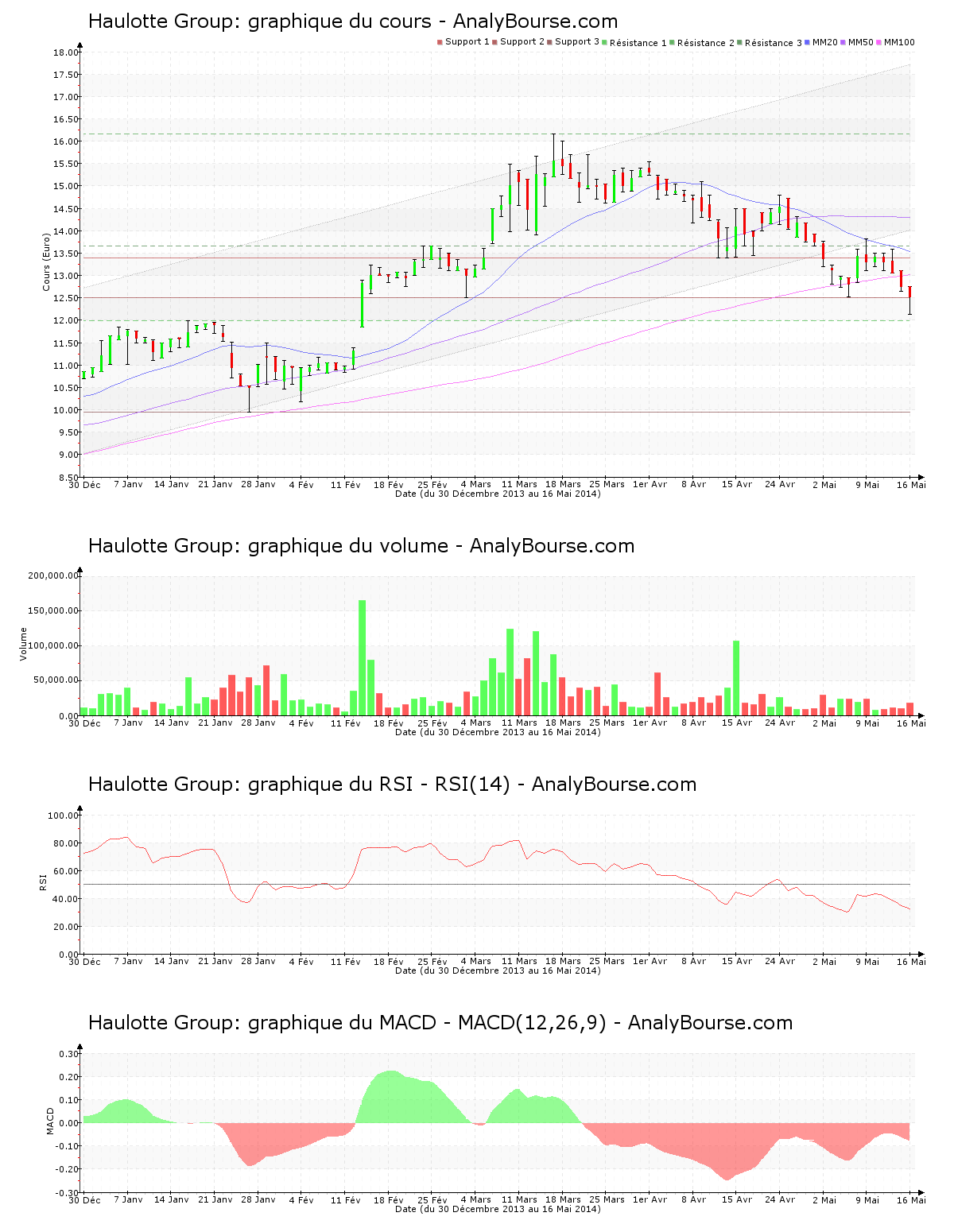
Task: Select the Support 1 legend color square
Action: click(x=440, y=42)
